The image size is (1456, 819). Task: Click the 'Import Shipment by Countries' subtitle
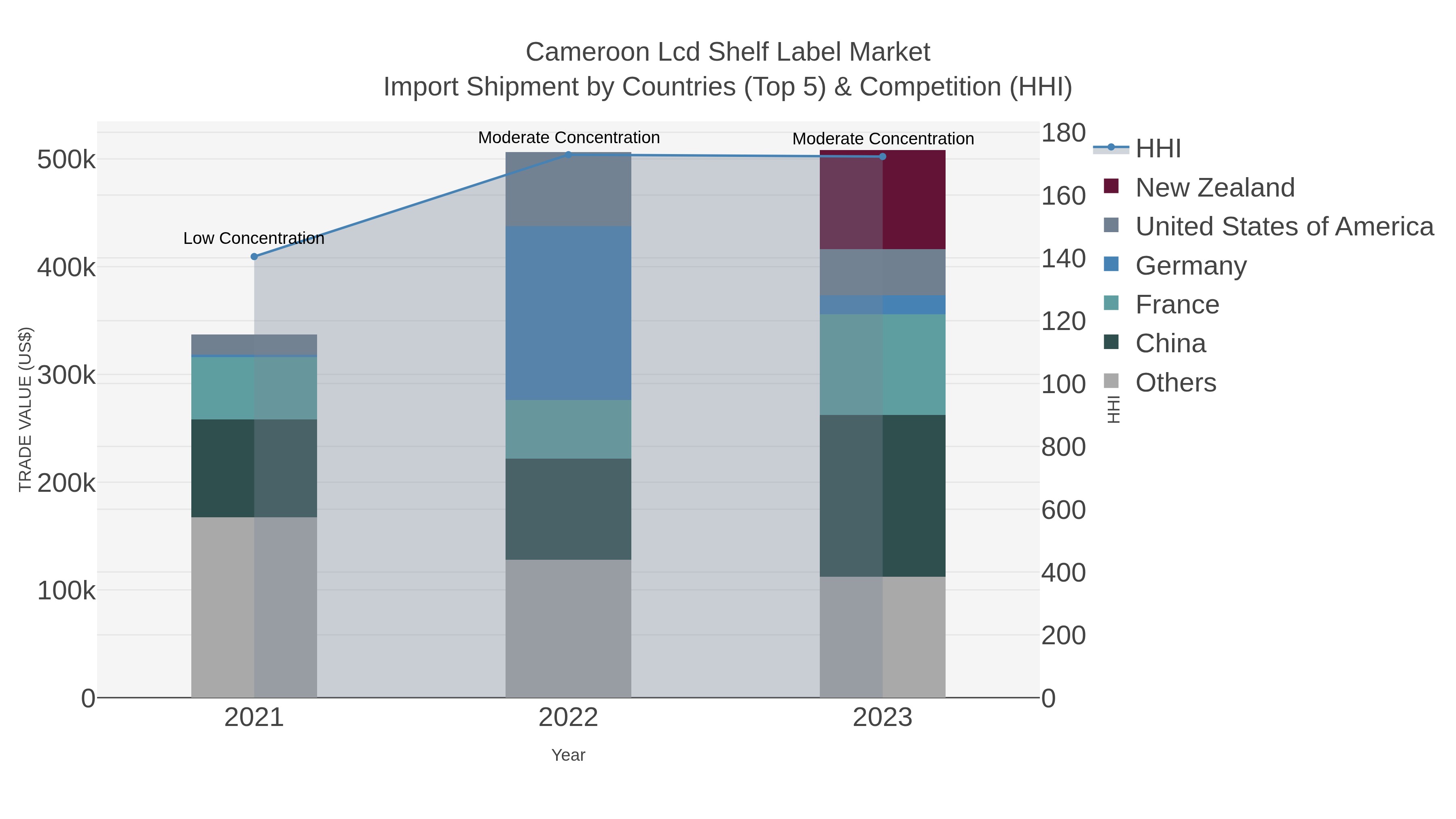728,87
